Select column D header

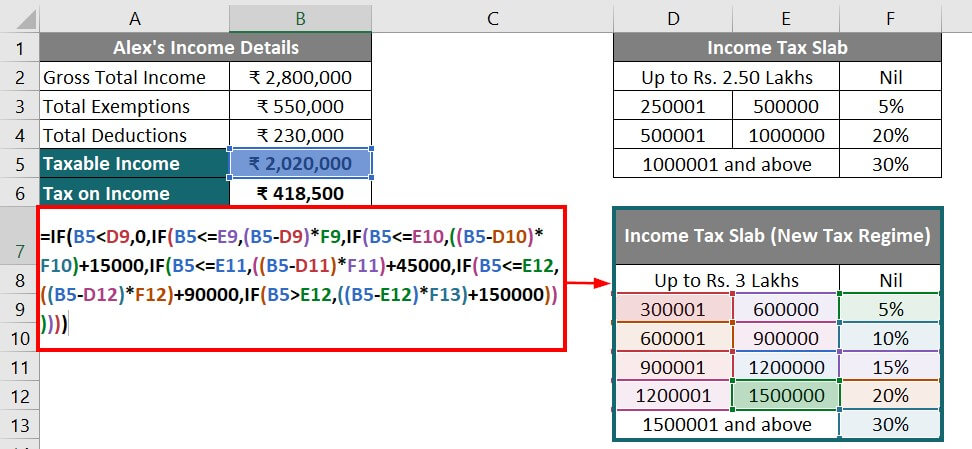[x=673, y=19]
